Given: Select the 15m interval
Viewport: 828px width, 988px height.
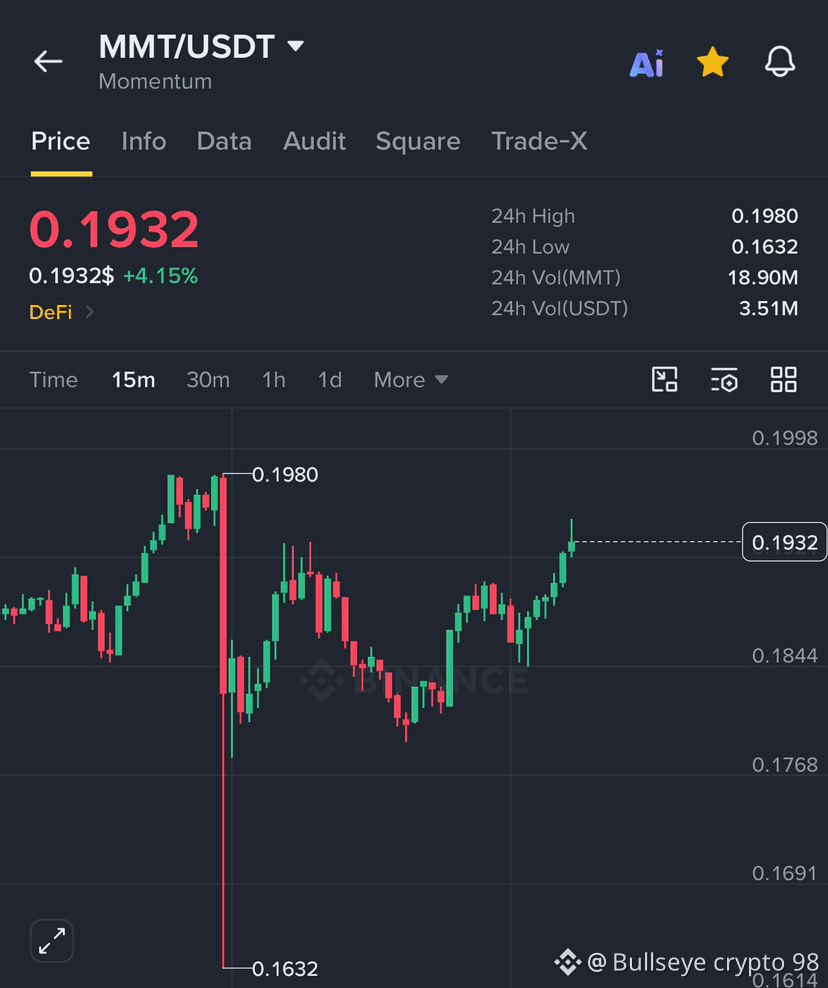Looking at the screenshot, I should [x=134, y=380].
